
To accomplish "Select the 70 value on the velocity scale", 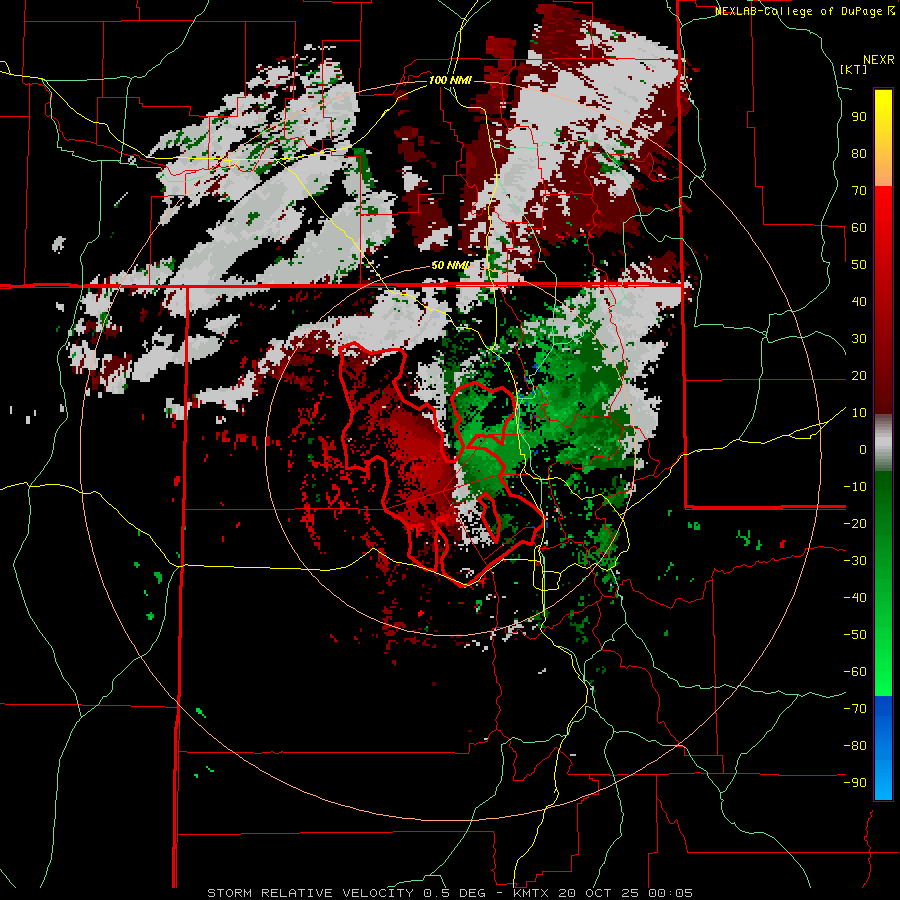I will click(x=859, y=191).
